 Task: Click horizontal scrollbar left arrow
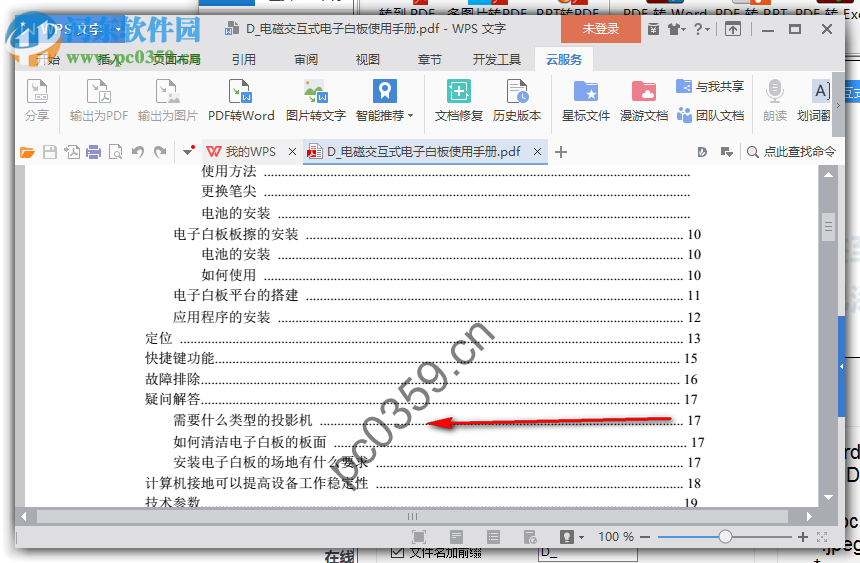(x=24, y=516)
